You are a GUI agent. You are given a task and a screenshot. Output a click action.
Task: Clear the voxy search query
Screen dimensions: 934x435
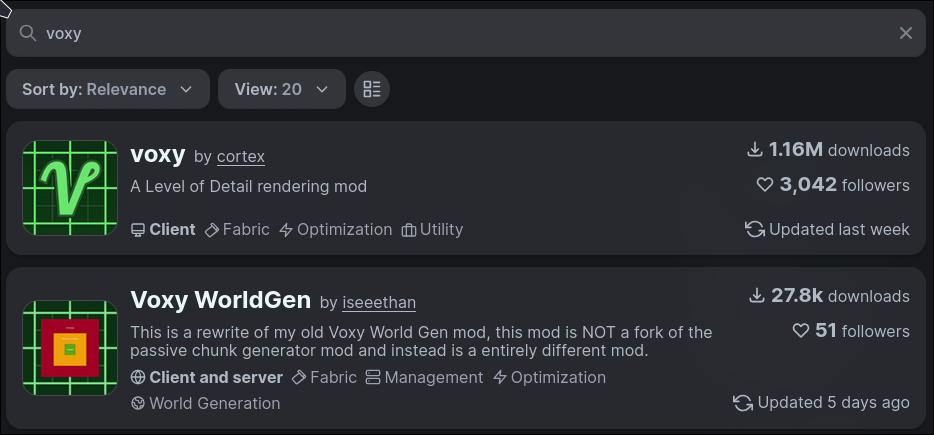click(906, 33)
